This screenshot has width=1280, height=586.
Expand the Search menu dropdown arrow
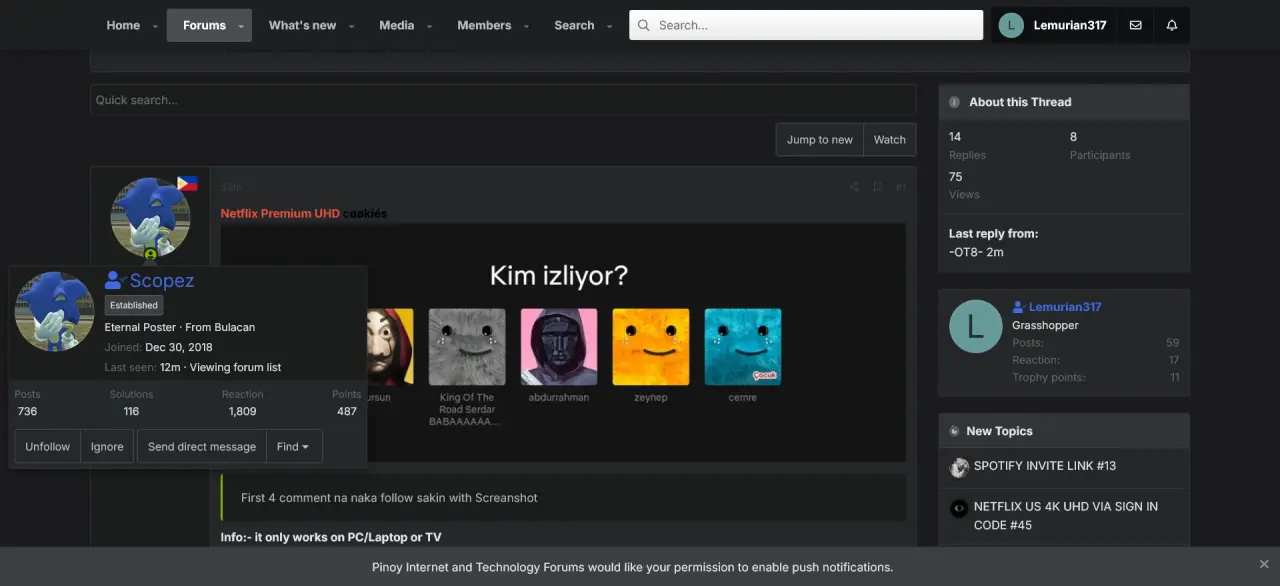coord(609,26)
